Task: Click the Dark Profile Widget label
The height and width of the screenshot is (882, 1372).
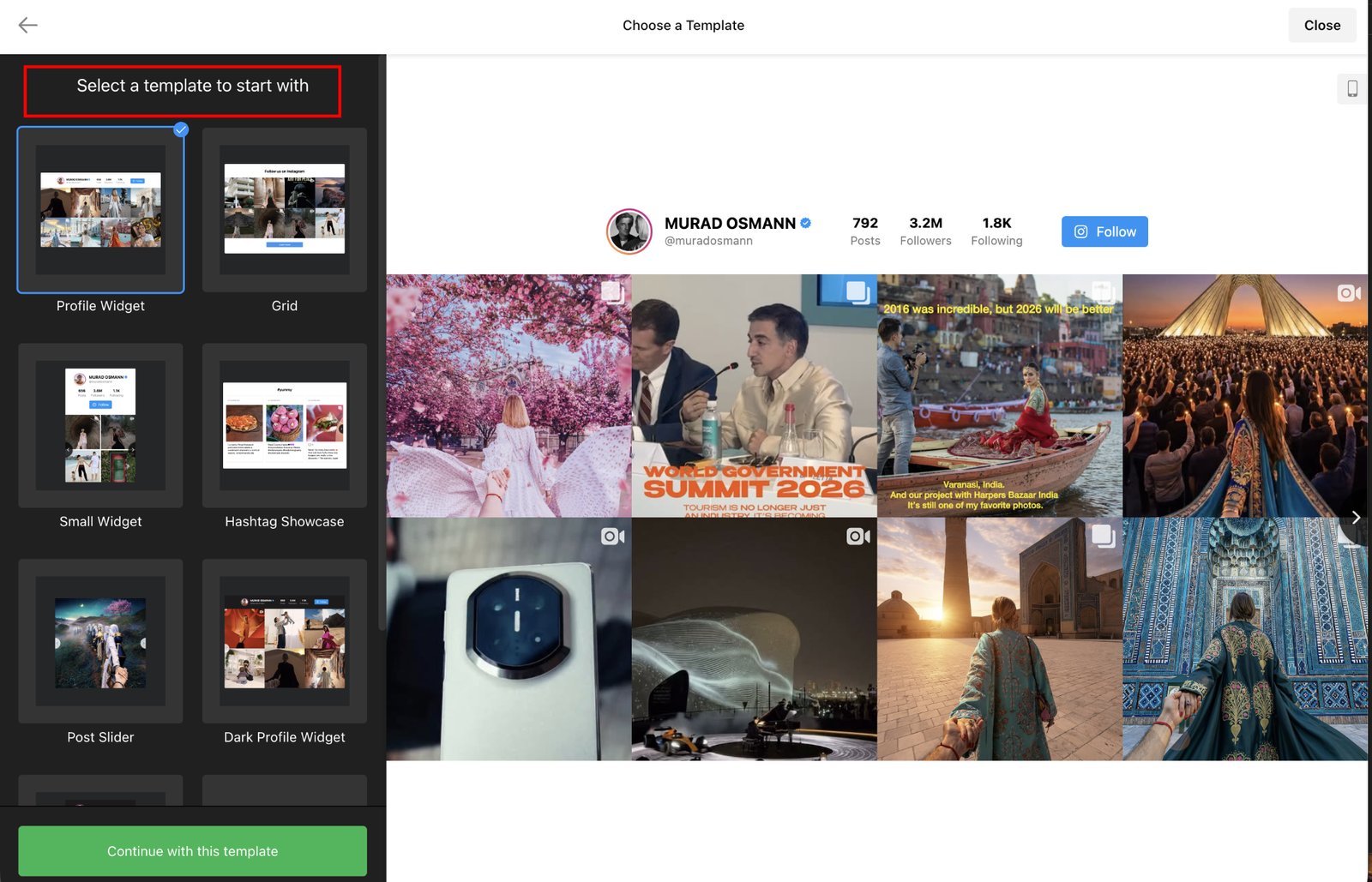Action: [285, 737]
